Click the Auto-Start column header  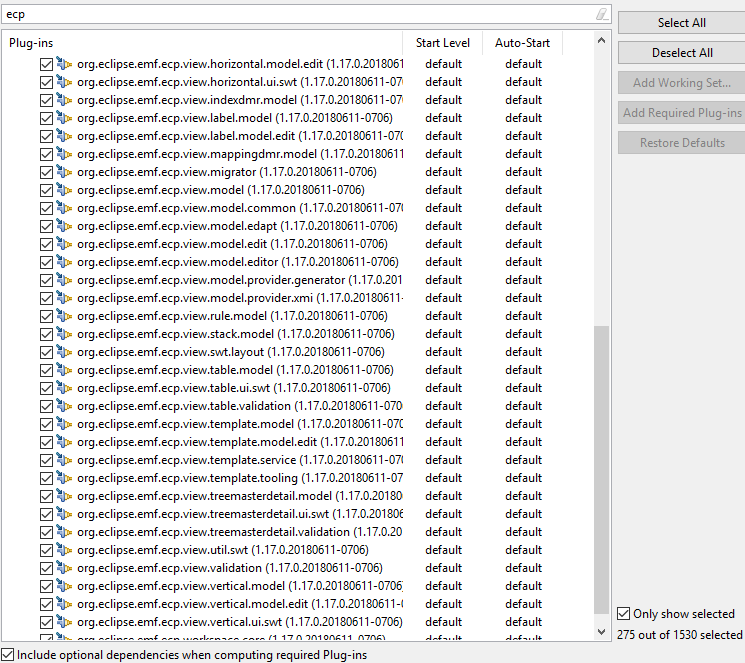(x=522, y=43)
